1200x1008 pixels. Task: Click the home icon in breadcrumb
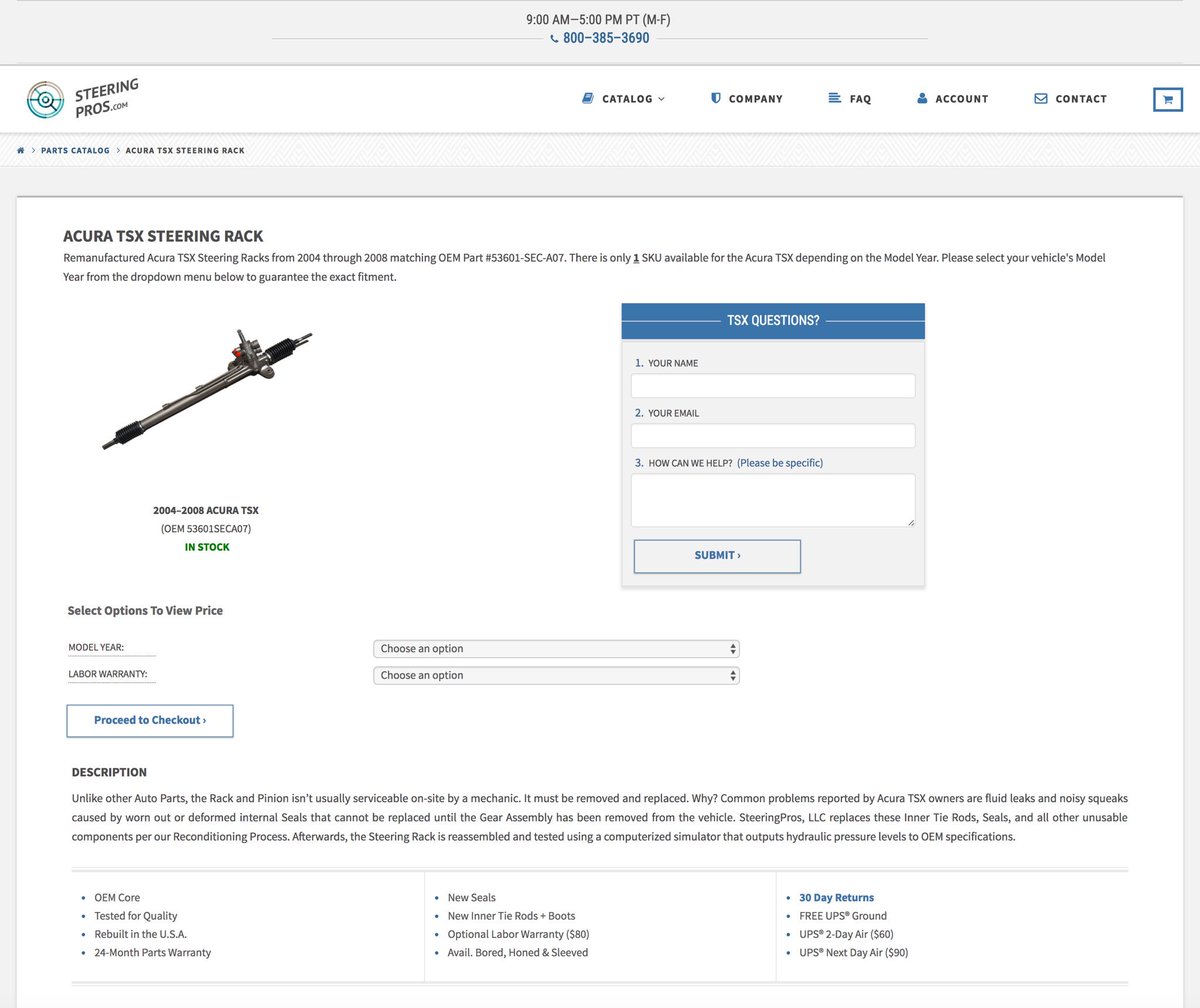[x=21, y=150]
